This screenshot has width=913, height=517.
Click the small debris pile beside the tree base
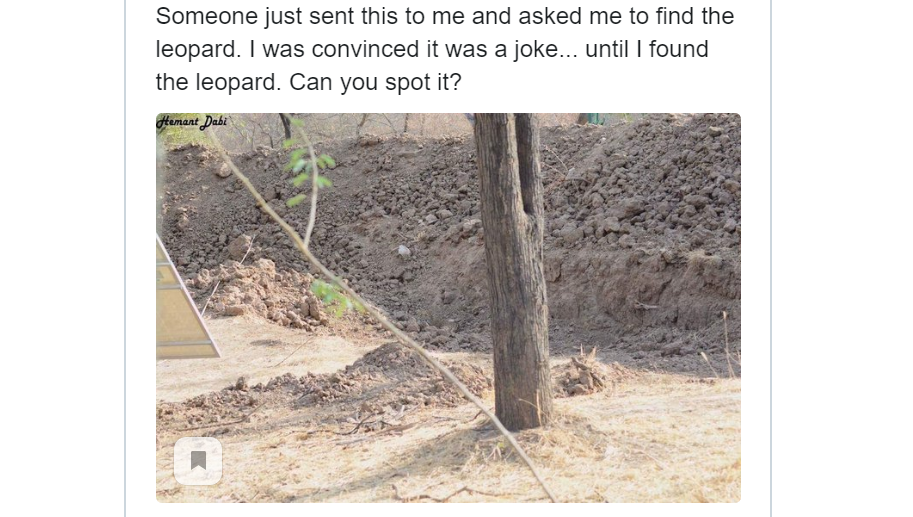(582, 376)
